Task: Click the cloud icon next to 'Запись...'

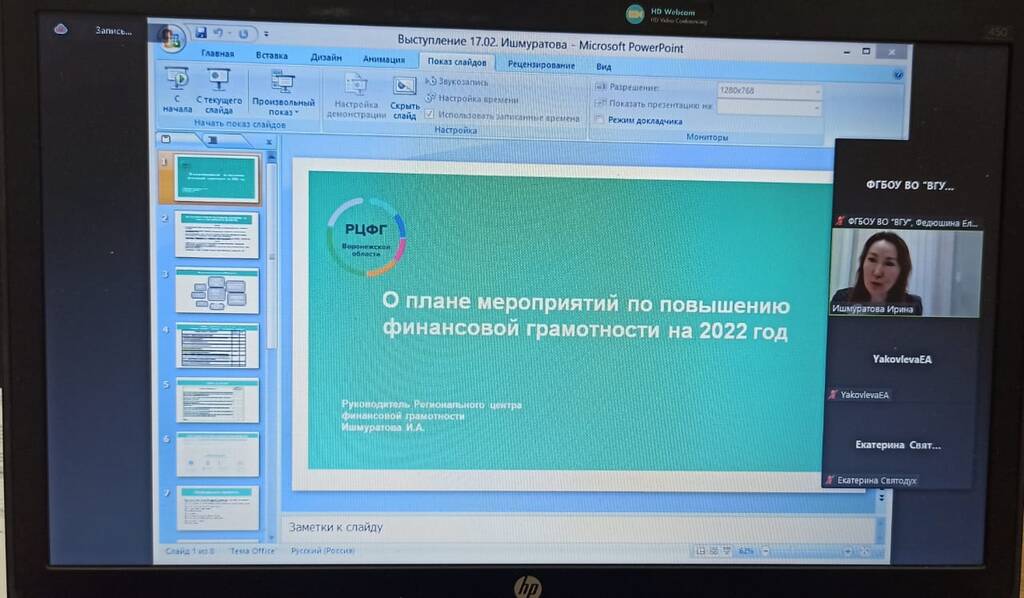Action: click(x=61, y=29)
